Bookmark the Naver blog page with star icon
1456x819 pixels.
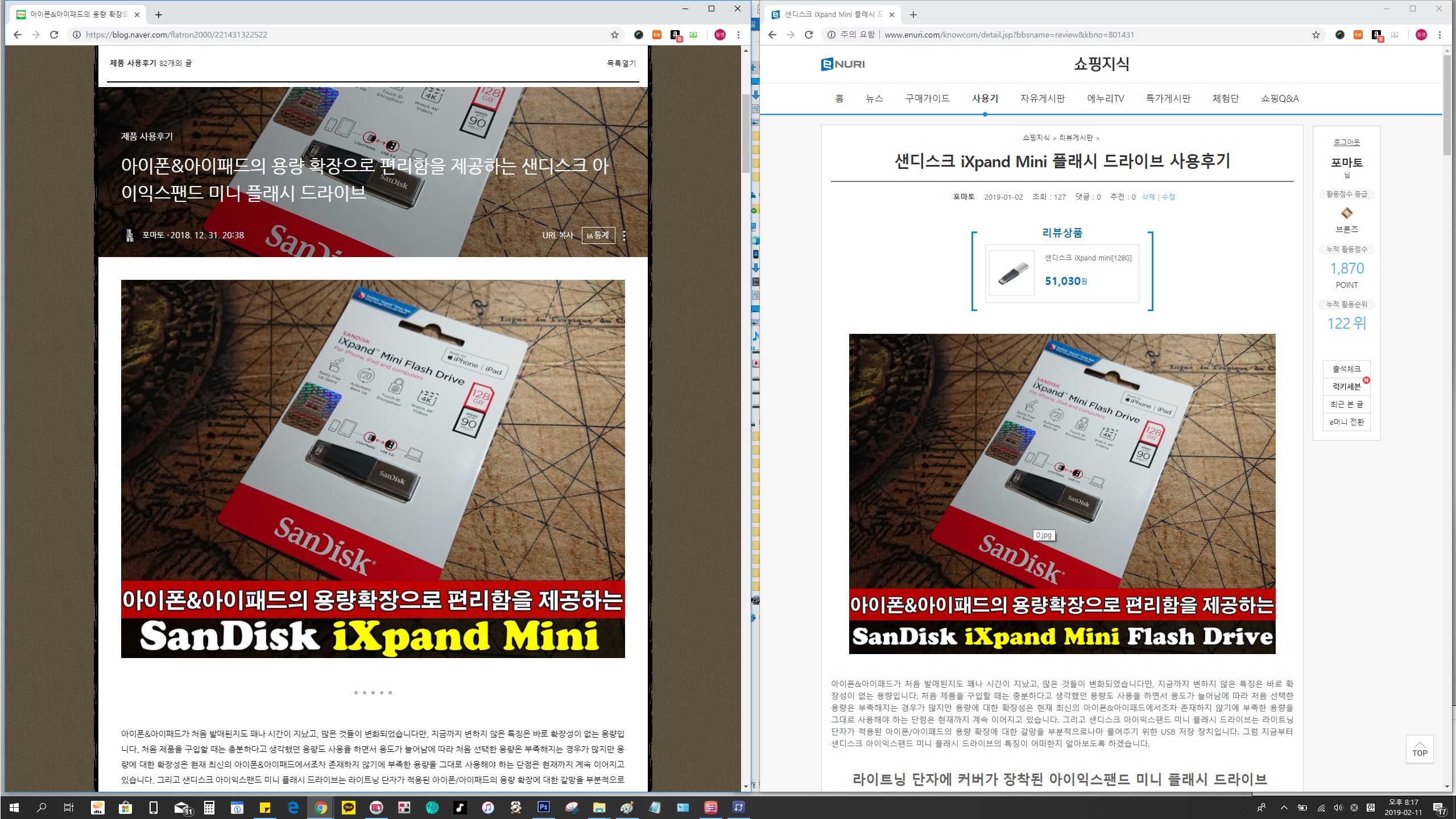[x=614, y=35]
